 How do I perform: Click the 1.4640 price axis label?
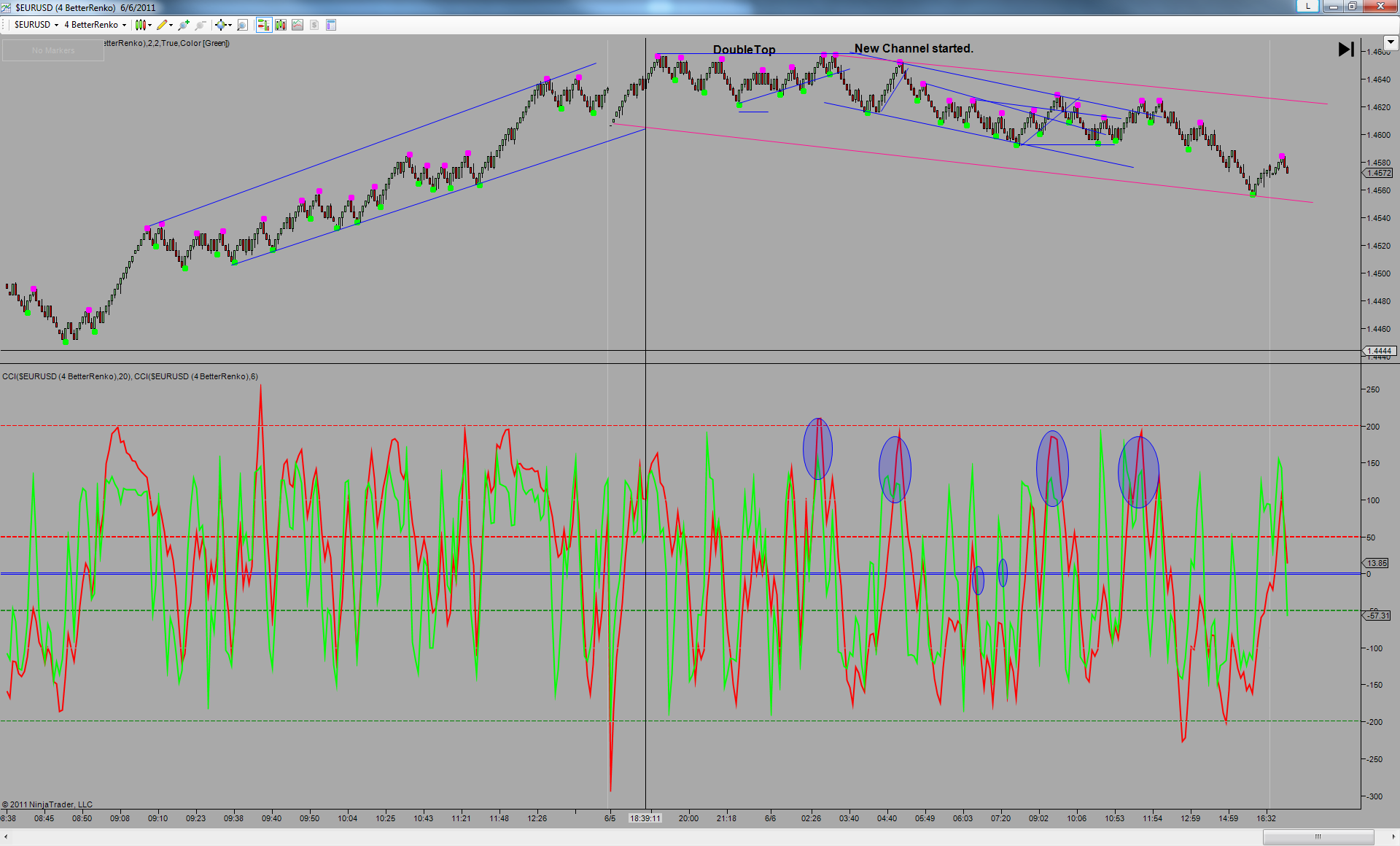click(1378, 79)
